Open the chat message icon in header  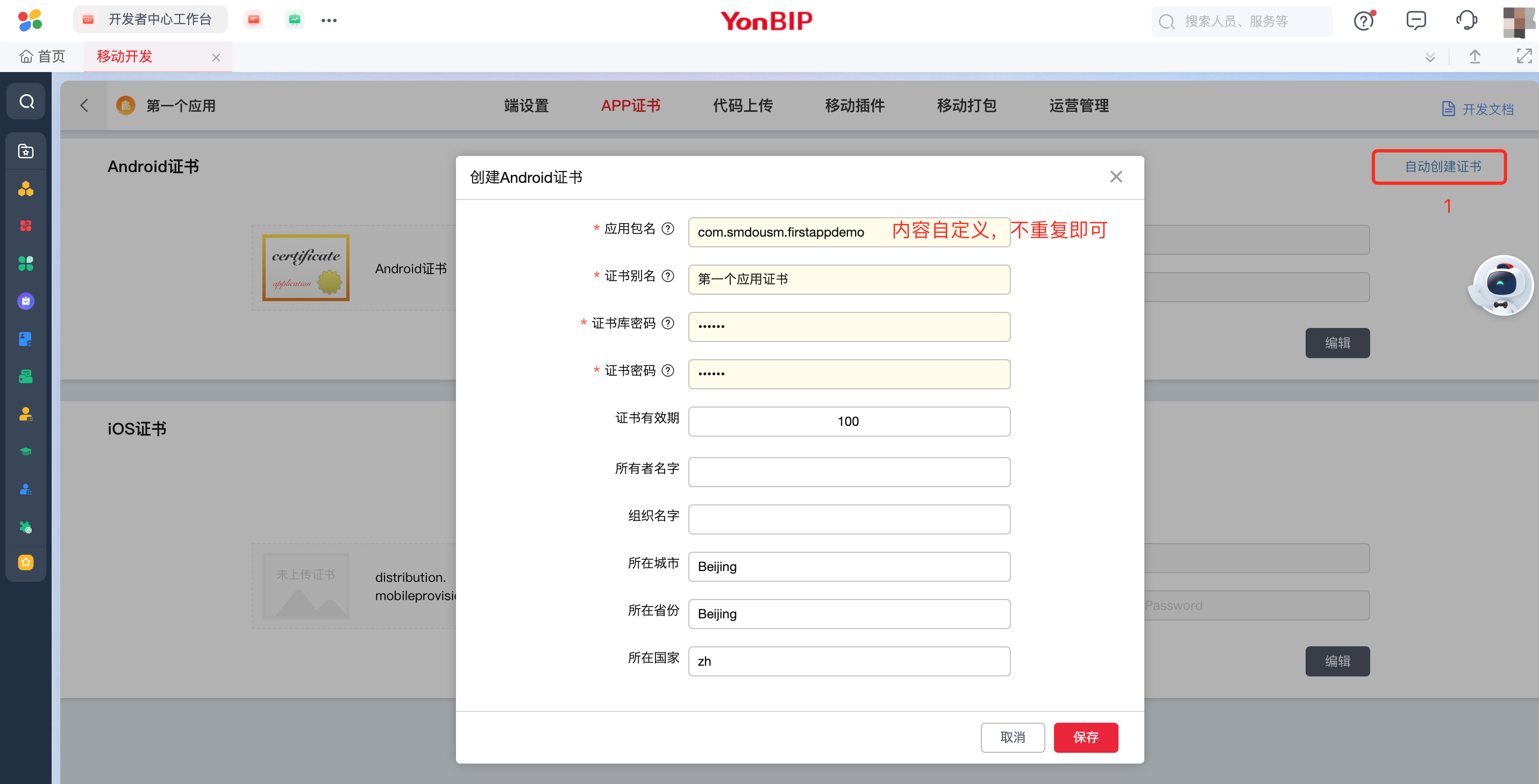click(x=1416, y=20)
